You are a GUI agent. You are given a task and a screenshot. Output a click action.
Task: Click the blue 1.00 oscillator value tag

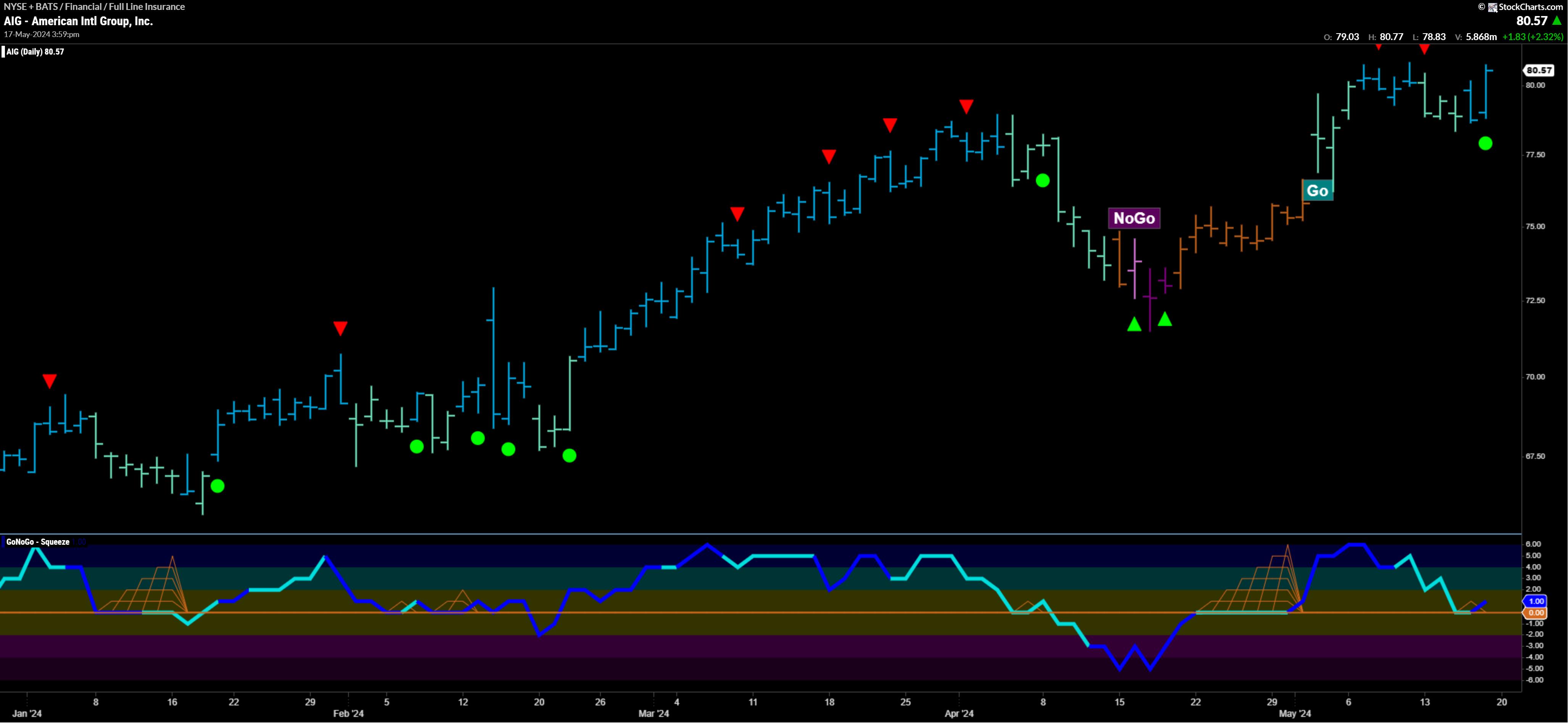(x=1536, y=601)
